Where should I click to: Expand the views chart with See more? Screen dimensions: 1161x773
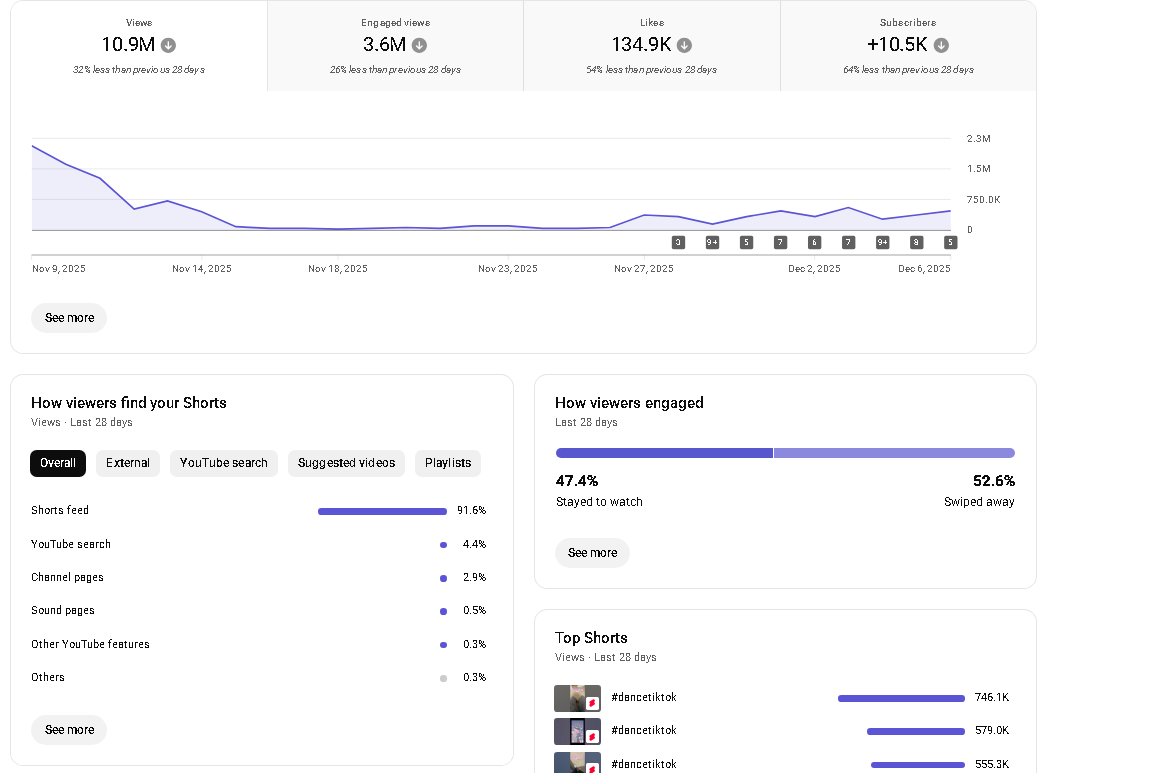coord(69,318)
